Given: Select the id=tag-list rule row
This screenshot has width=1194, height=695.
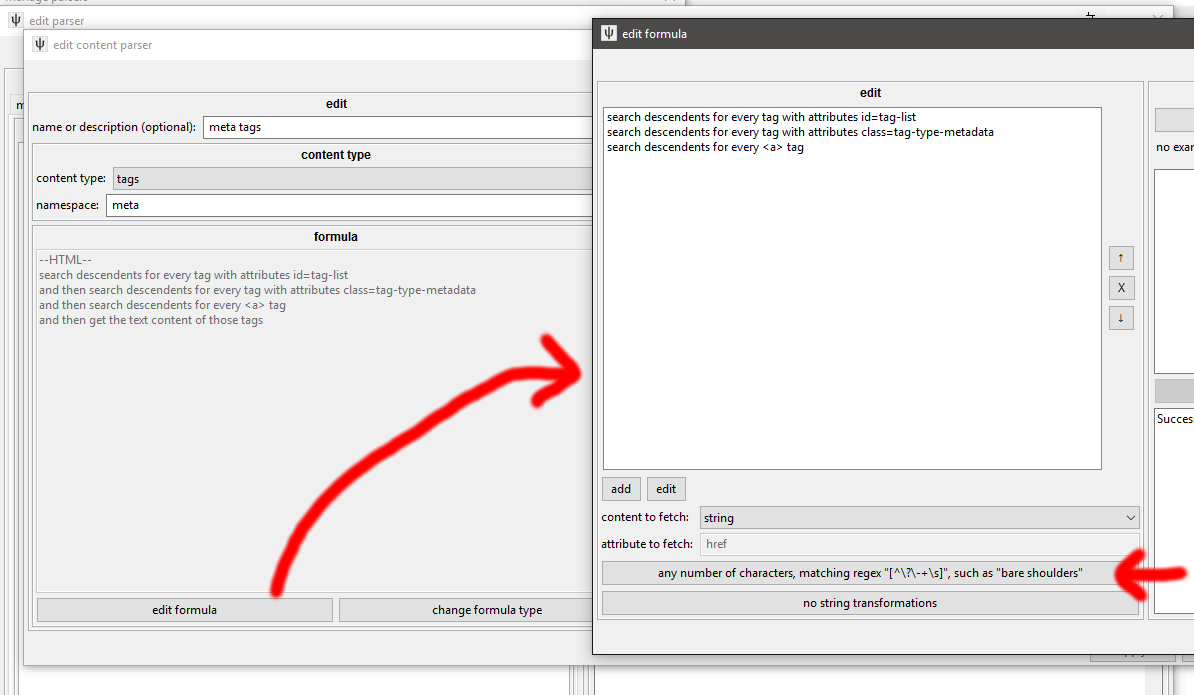Looking at the screenshot, I should [761, 117].
